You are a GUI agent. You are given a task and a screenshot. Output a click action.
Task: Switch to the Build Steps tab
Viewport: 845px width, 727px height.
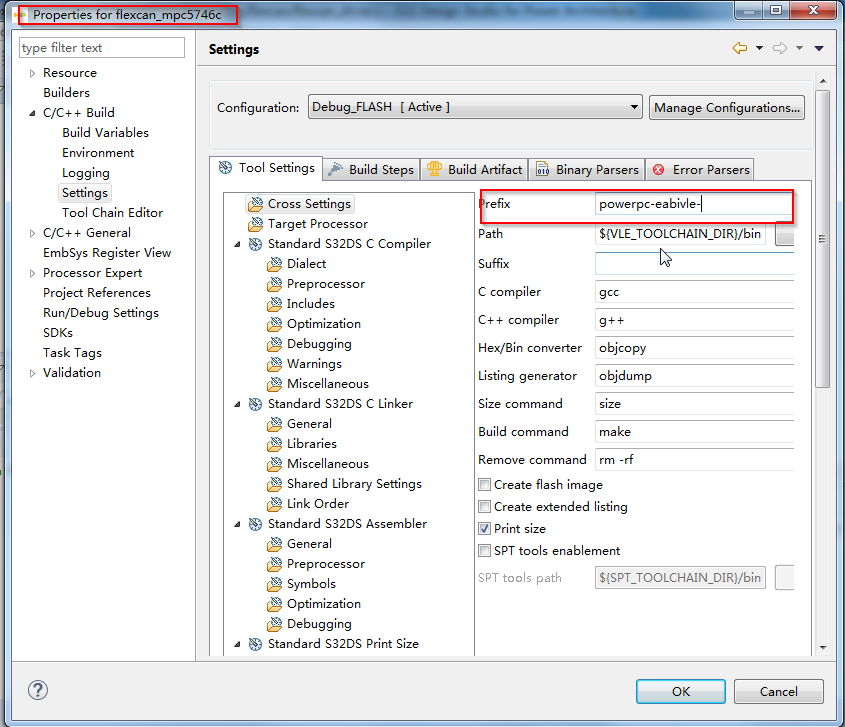click(x=371, y=170)
